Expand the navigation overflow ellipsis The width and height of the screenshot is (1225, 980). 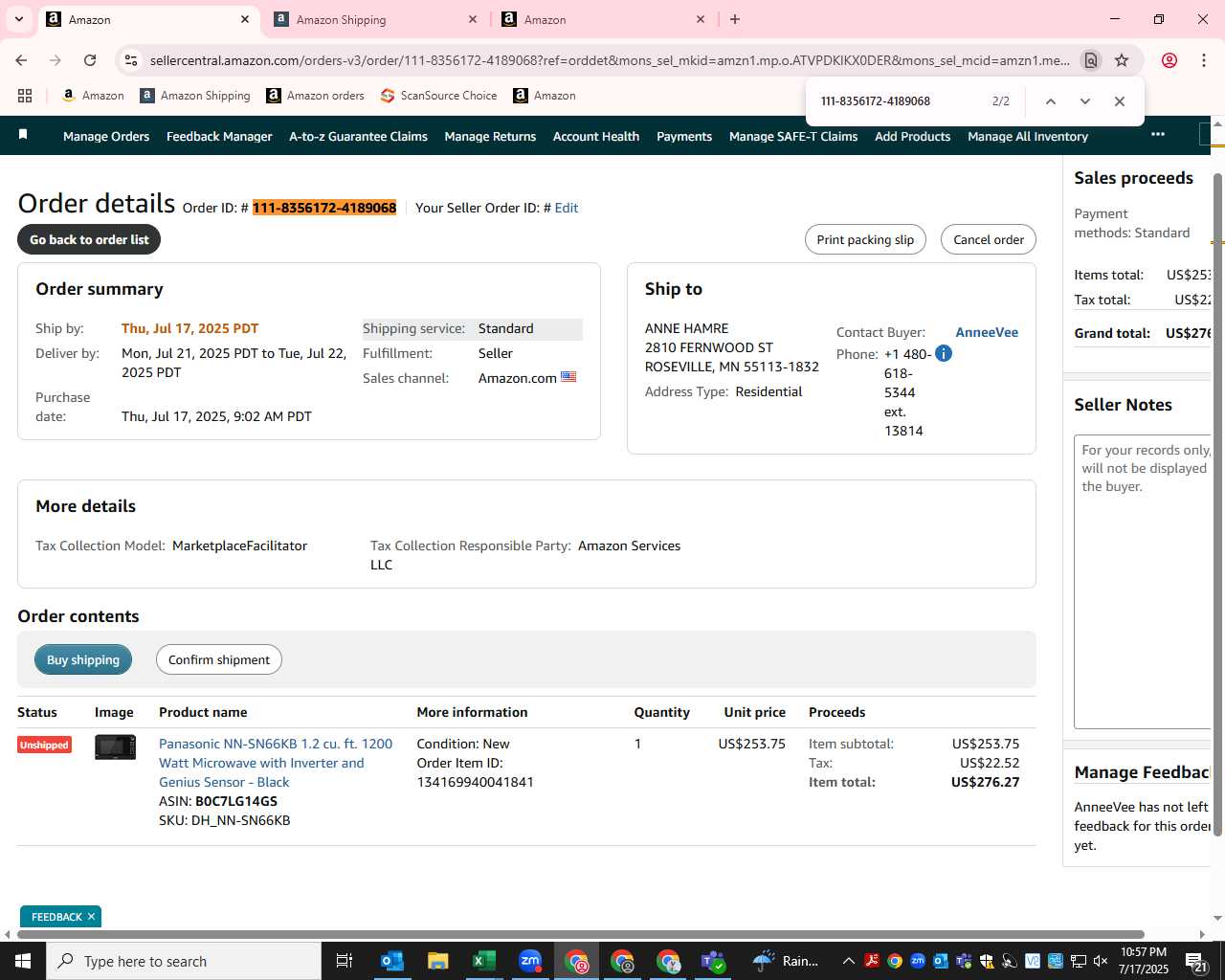tap(1158, 134)
